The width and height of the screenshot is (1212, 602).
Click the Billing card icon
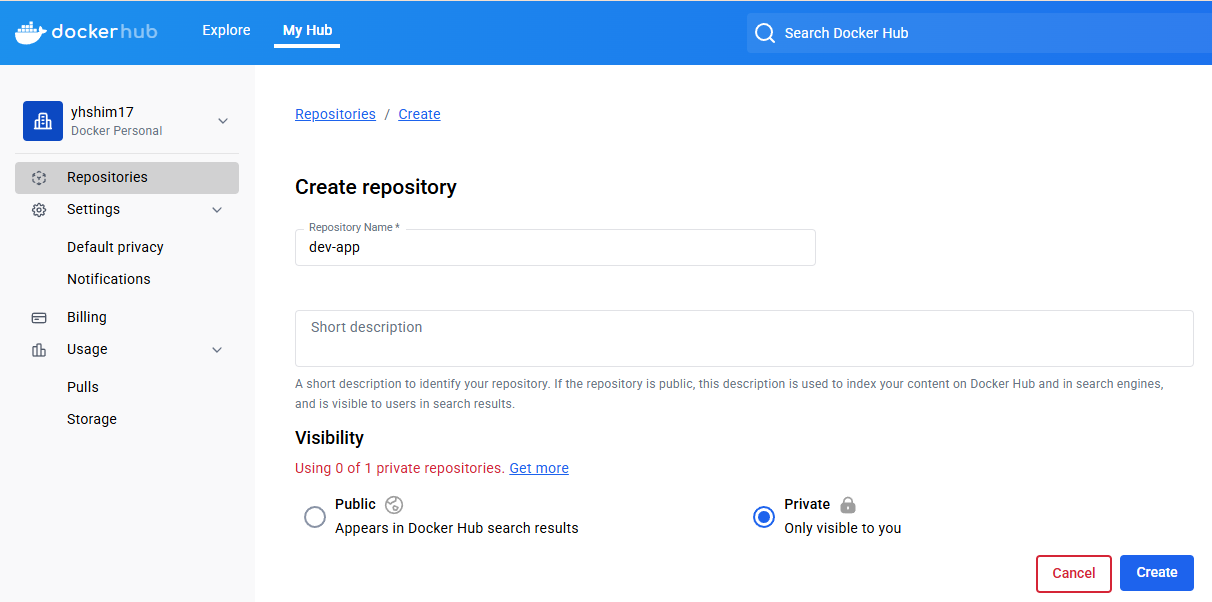point(39,318)
